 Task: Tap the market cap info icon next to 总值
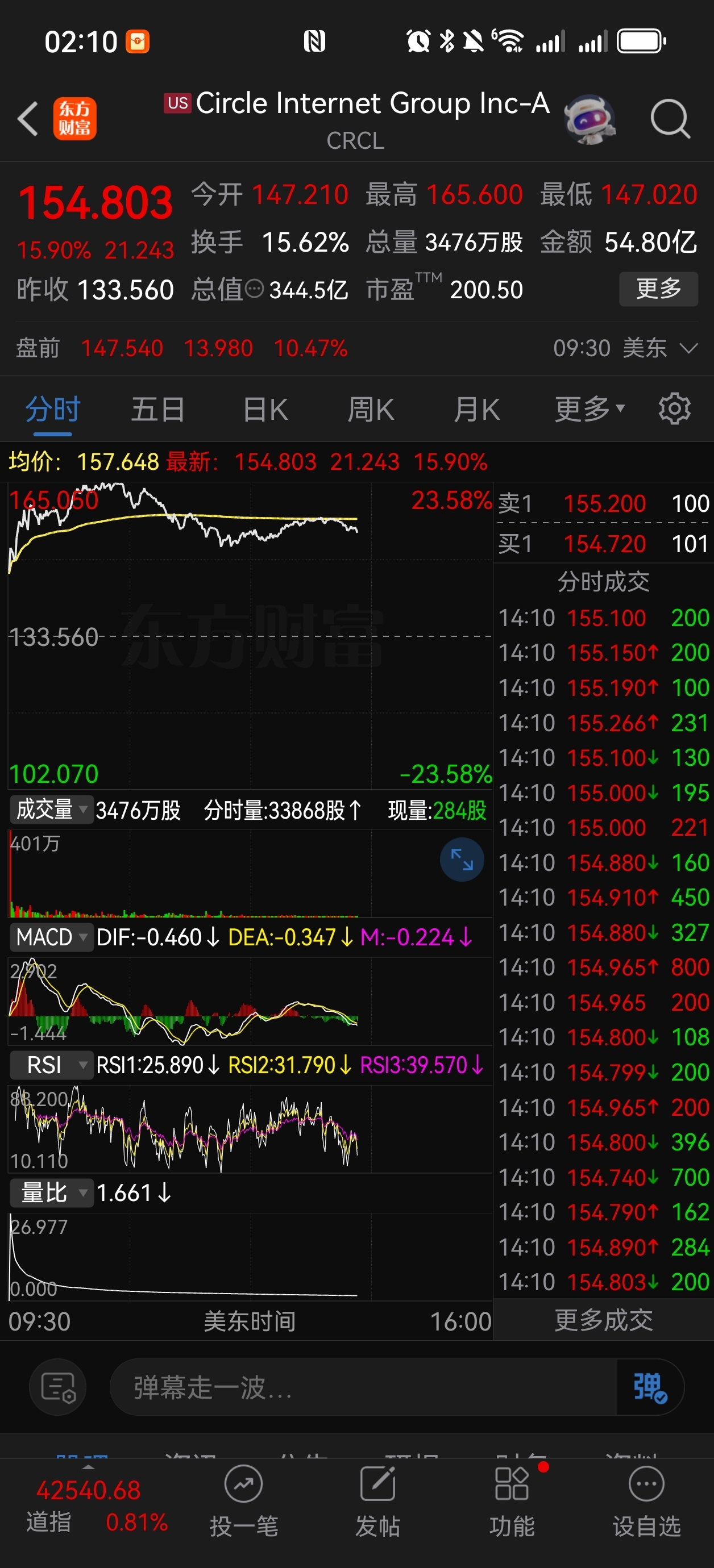[254, 289]
